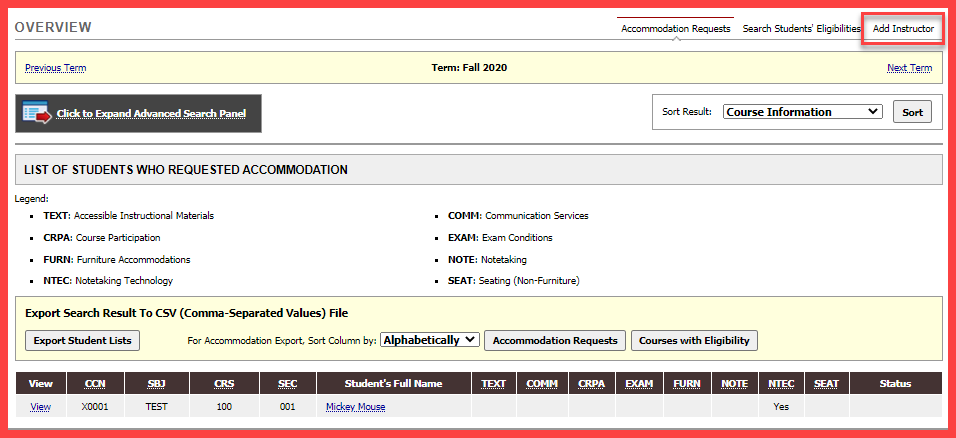Open Search Students' Eligibilities tab
Image resolution: width=956 pixels, height=438 pixels.
click(x=801, y=29)
